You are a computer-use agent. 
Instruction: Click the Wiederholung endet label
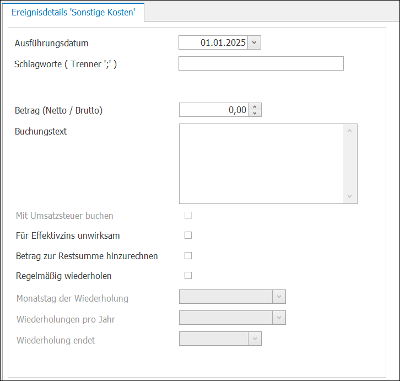point(56,340)
